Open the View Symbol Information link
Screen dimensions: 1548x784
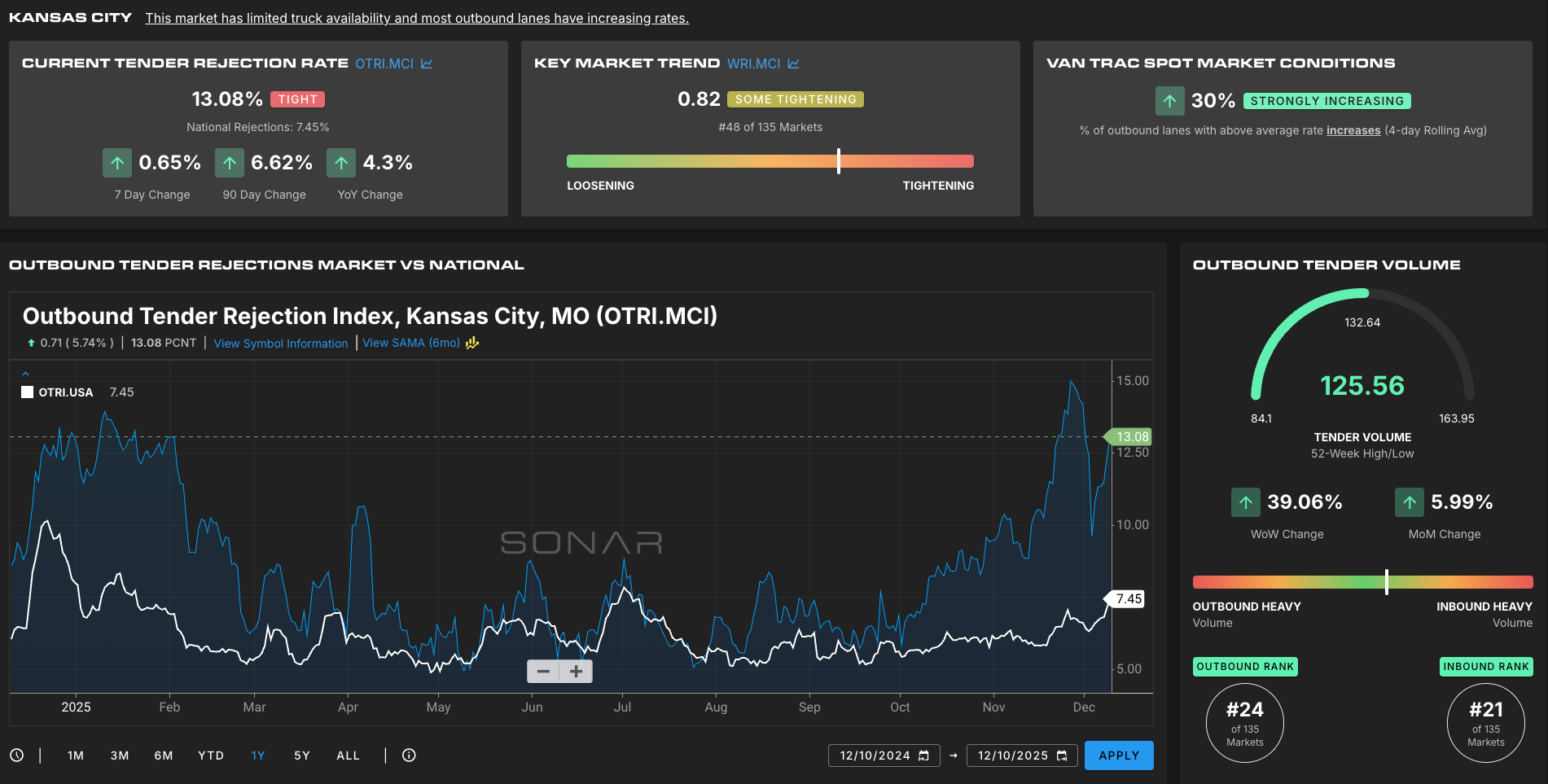click(280, 344)
